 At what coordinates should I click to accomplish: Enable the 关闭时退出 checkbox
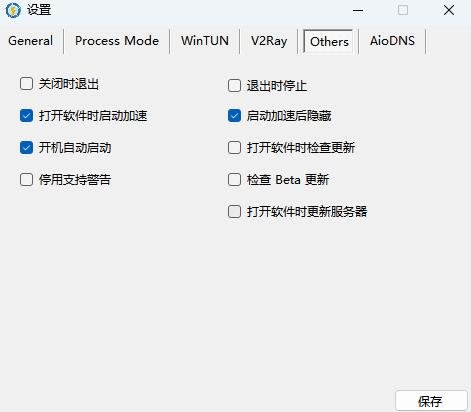[x=26, y=84]
